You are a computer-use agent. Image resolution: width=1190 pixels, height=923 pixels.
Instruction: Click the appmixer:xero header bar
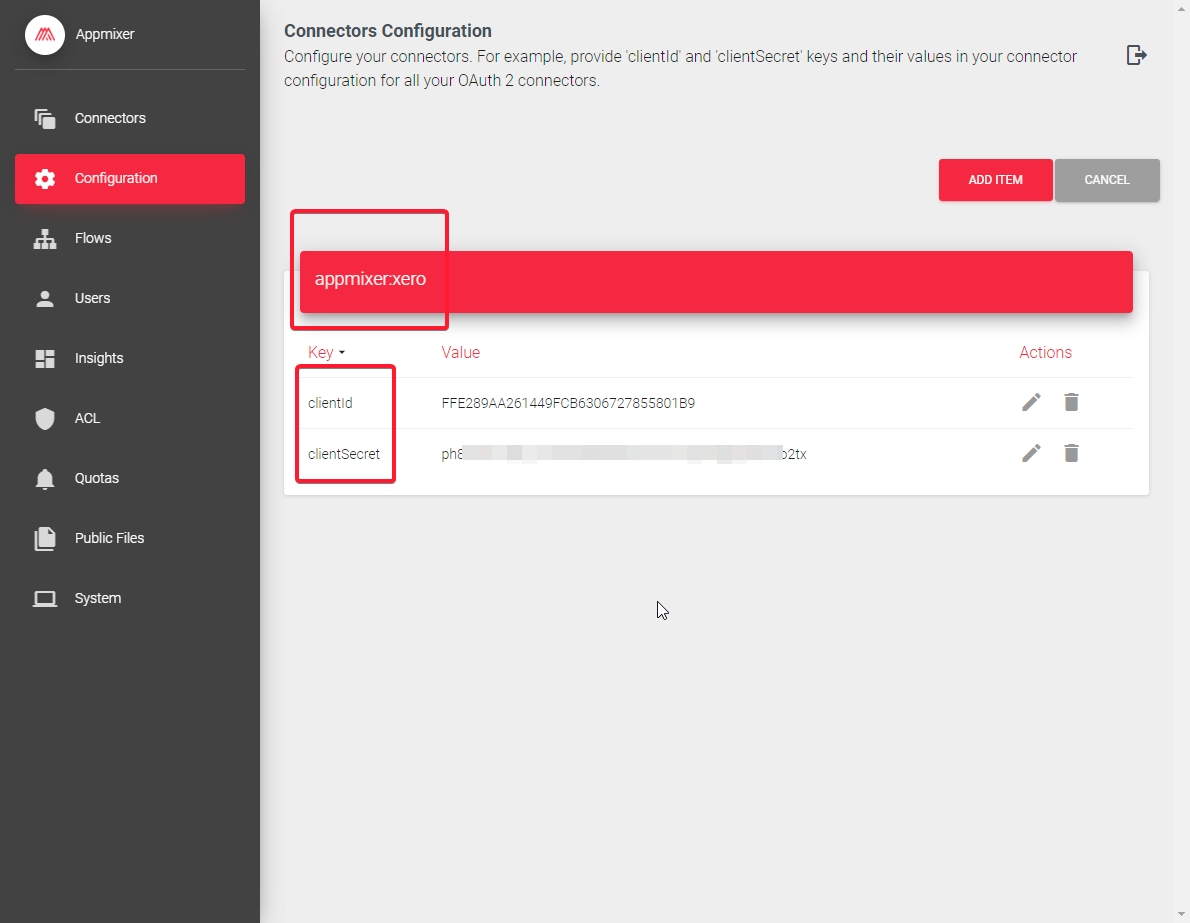click(716, 281)
